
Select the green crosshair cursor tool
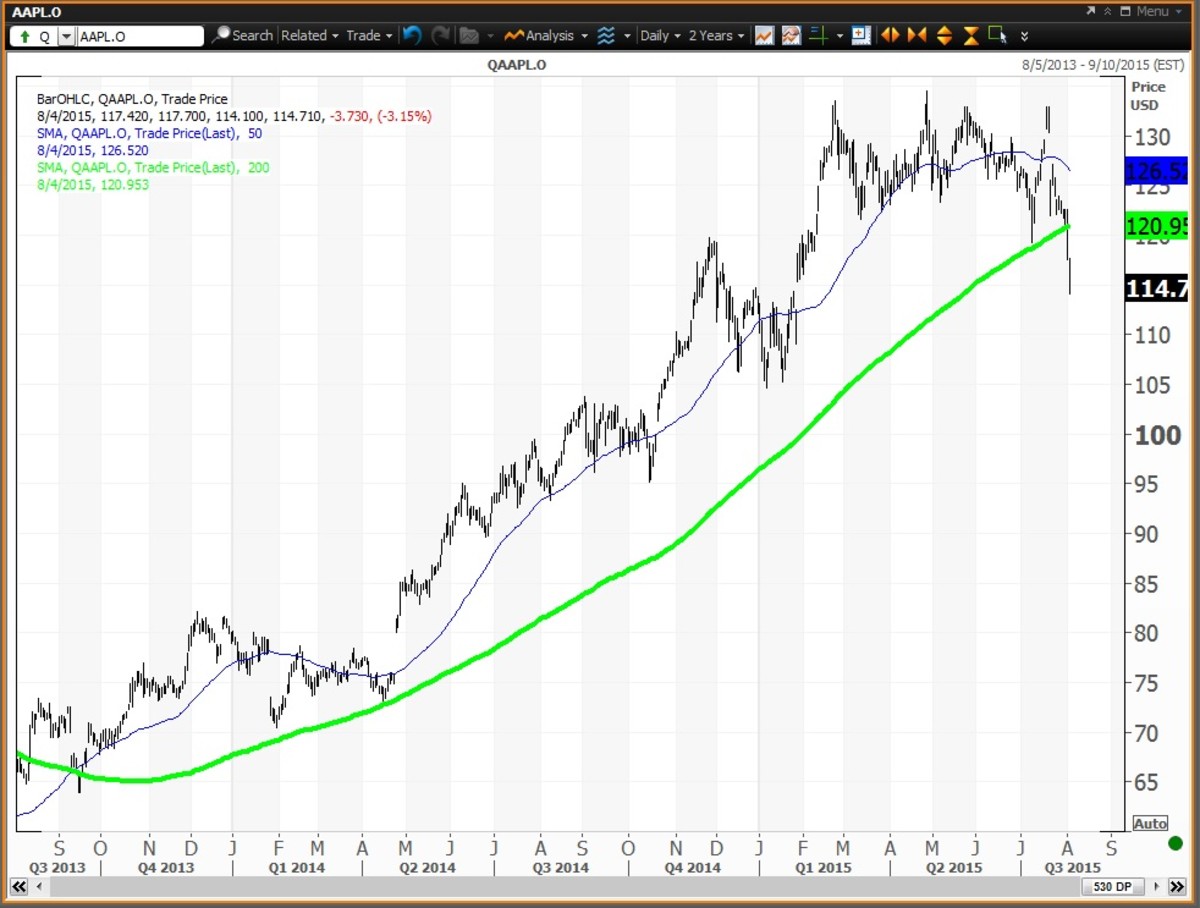pos(818,35)
